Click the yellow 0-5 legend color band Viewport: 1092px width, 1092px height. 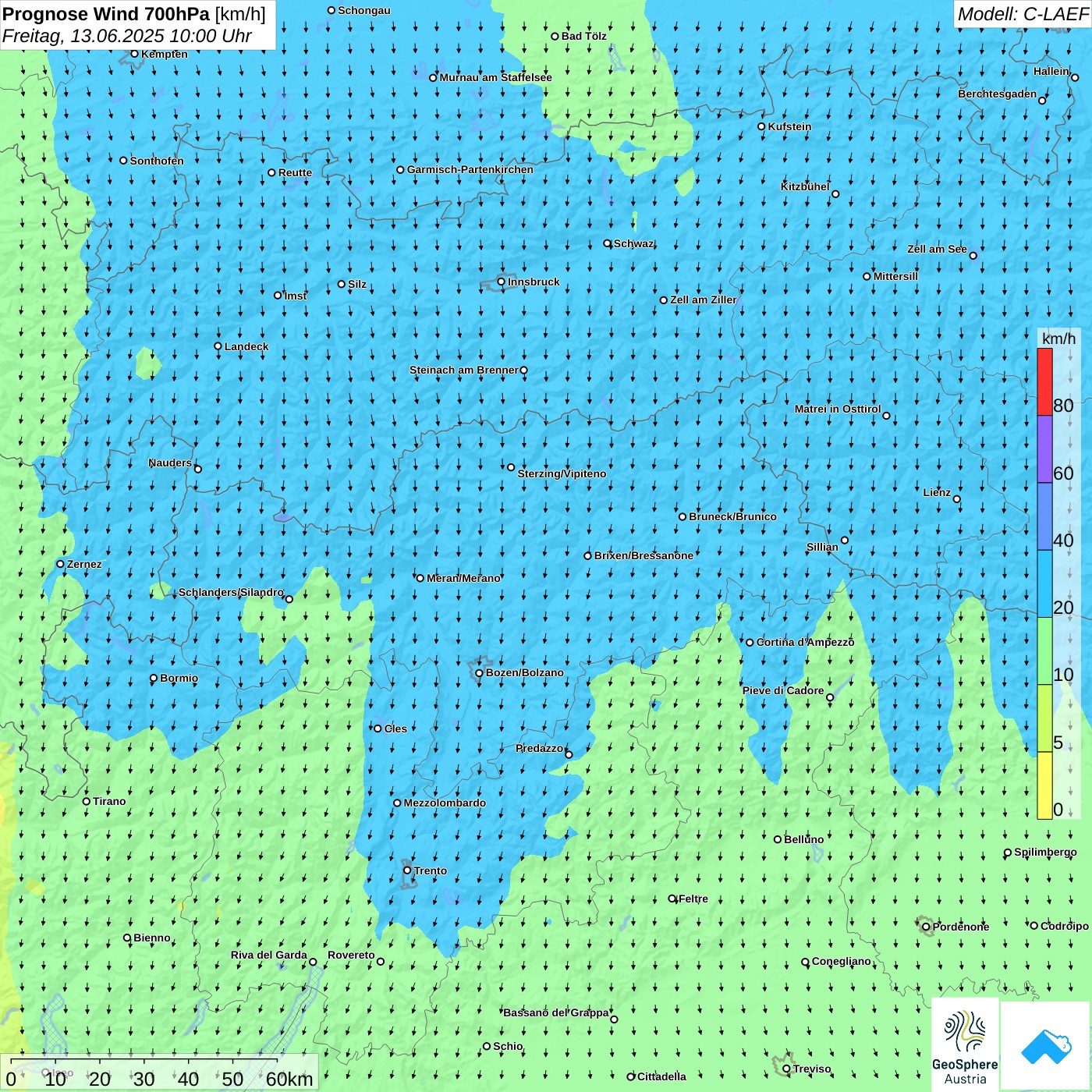point(1044,785)
